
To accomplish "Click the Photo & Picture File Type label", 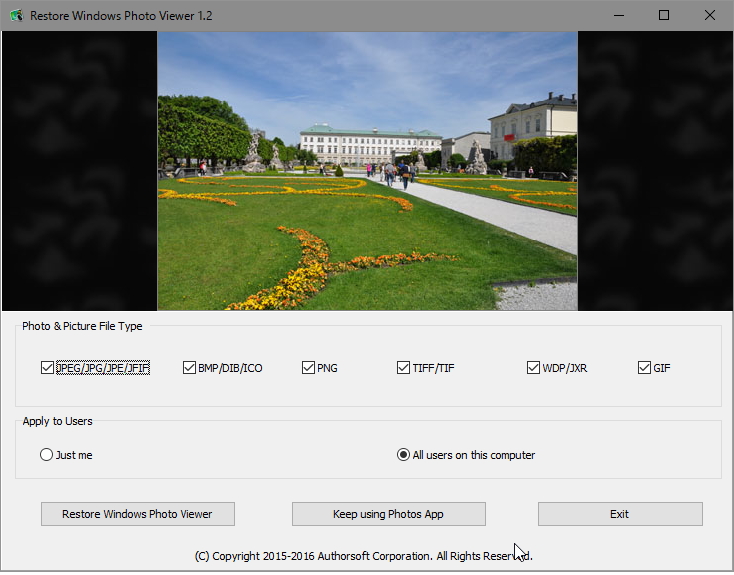I will (82, 326).
